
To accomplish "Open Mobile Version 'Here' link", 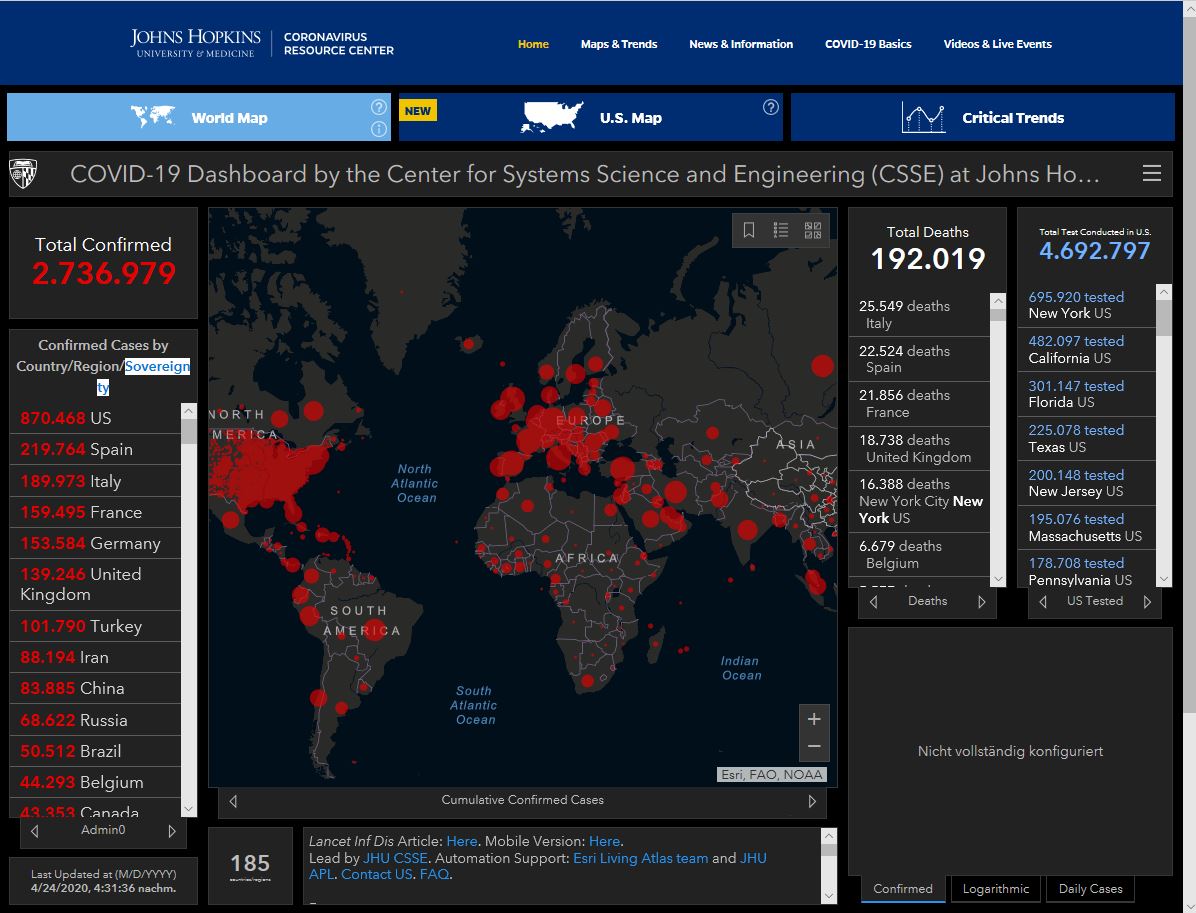I will [604, 841].
